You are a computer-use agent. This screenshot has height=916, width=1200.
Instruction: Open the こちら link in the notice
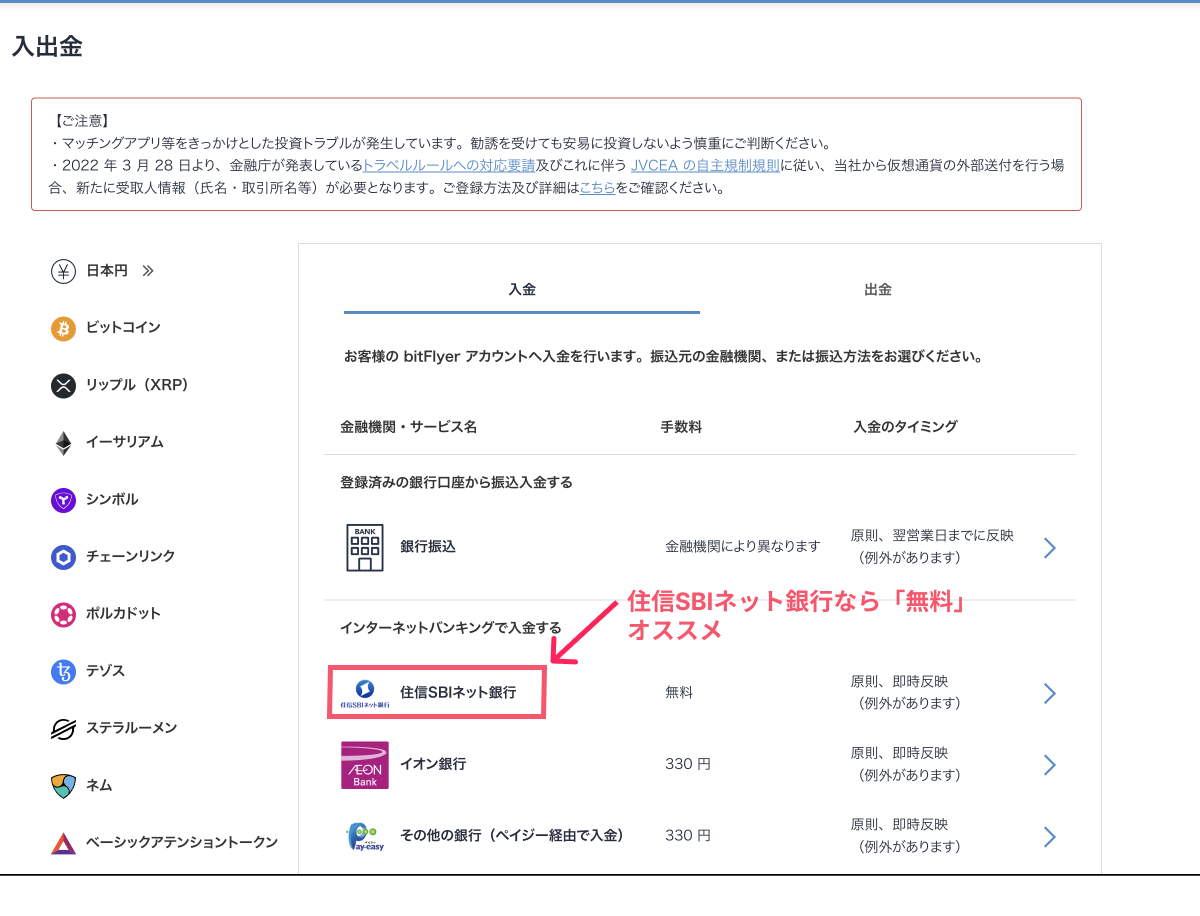(597, 188)
